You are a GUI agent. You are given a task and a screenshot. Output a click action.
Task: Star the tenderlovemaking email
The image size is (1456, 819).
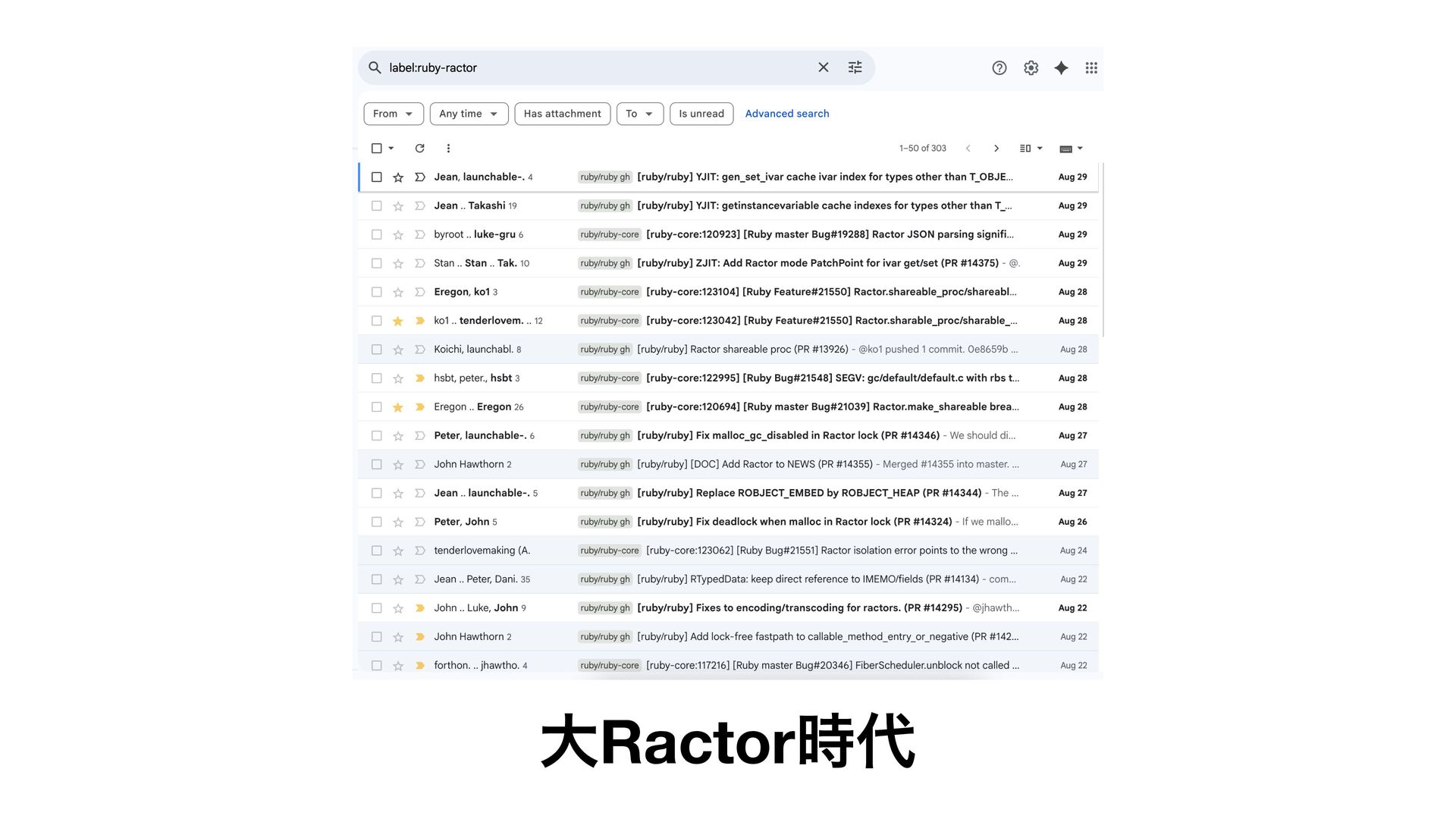click(398, 551)
